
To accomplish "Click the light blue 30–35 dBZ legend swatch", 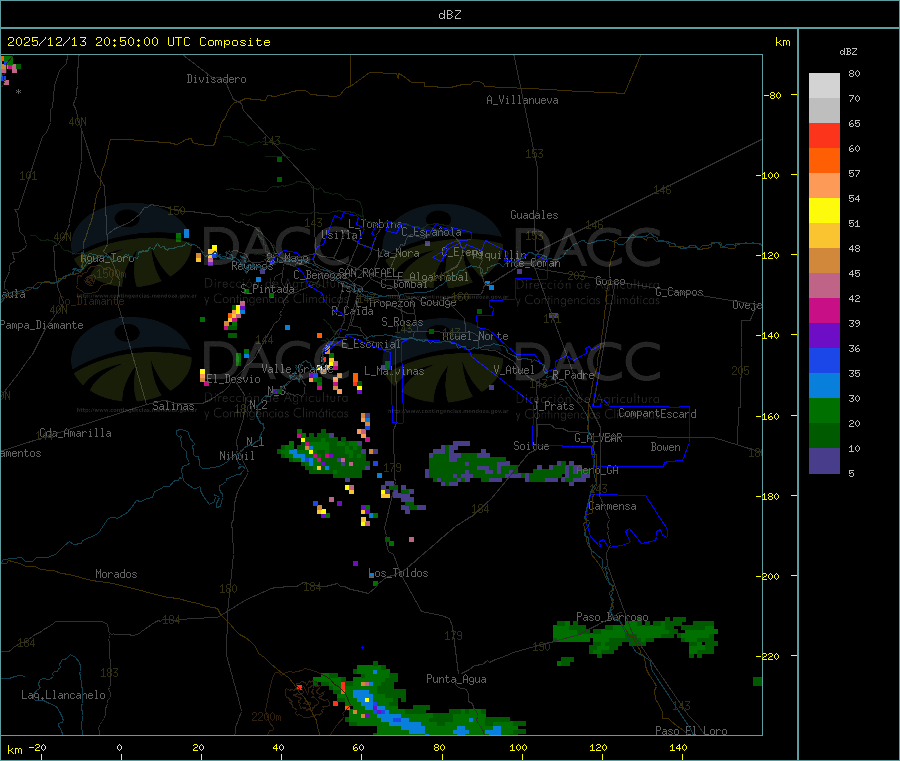I will pos(824,386).
